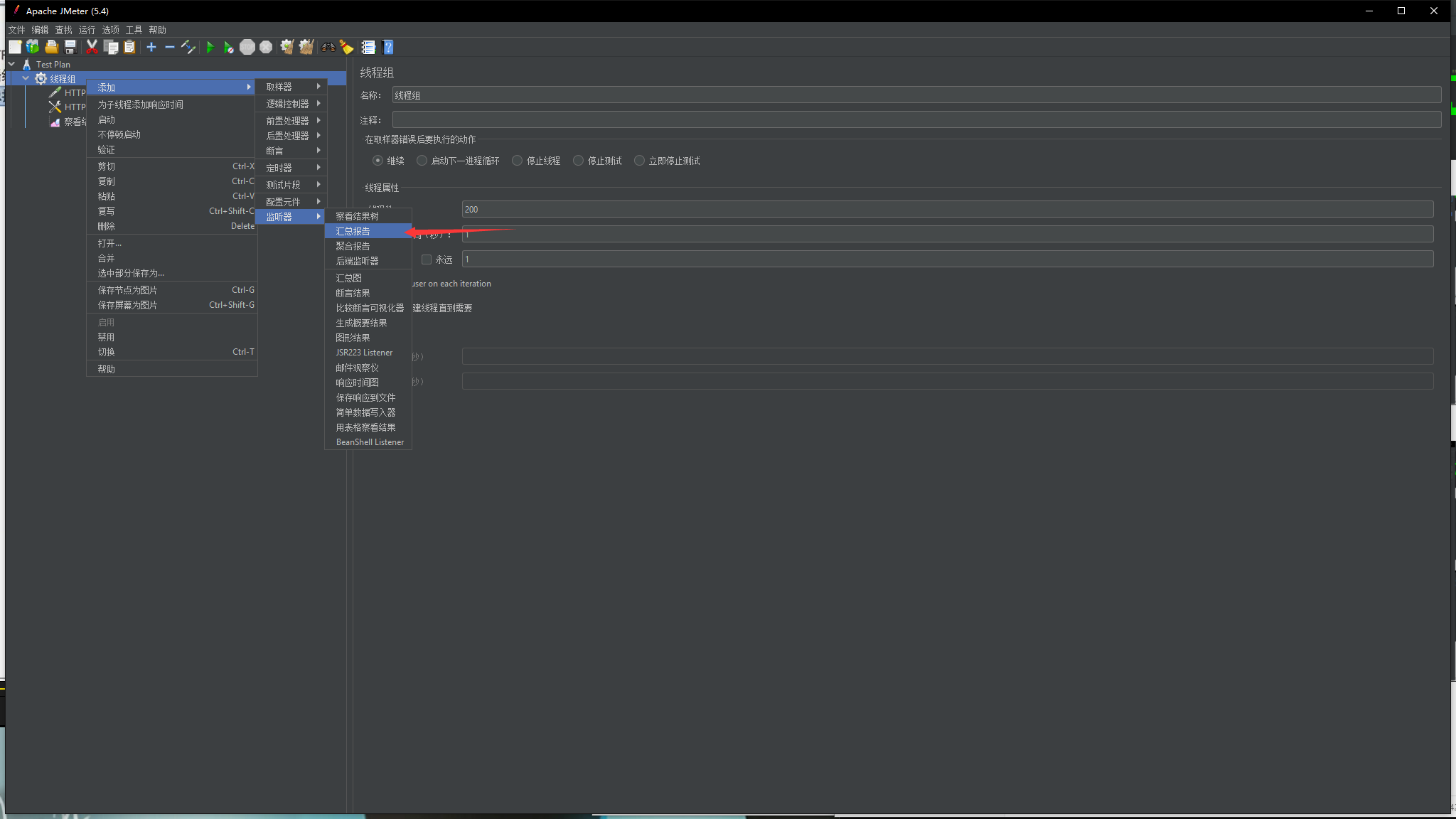The width and height of the screenshot is (1456, 819).
Task: Click the binoculars Search icon
Action: coord(328,48)
